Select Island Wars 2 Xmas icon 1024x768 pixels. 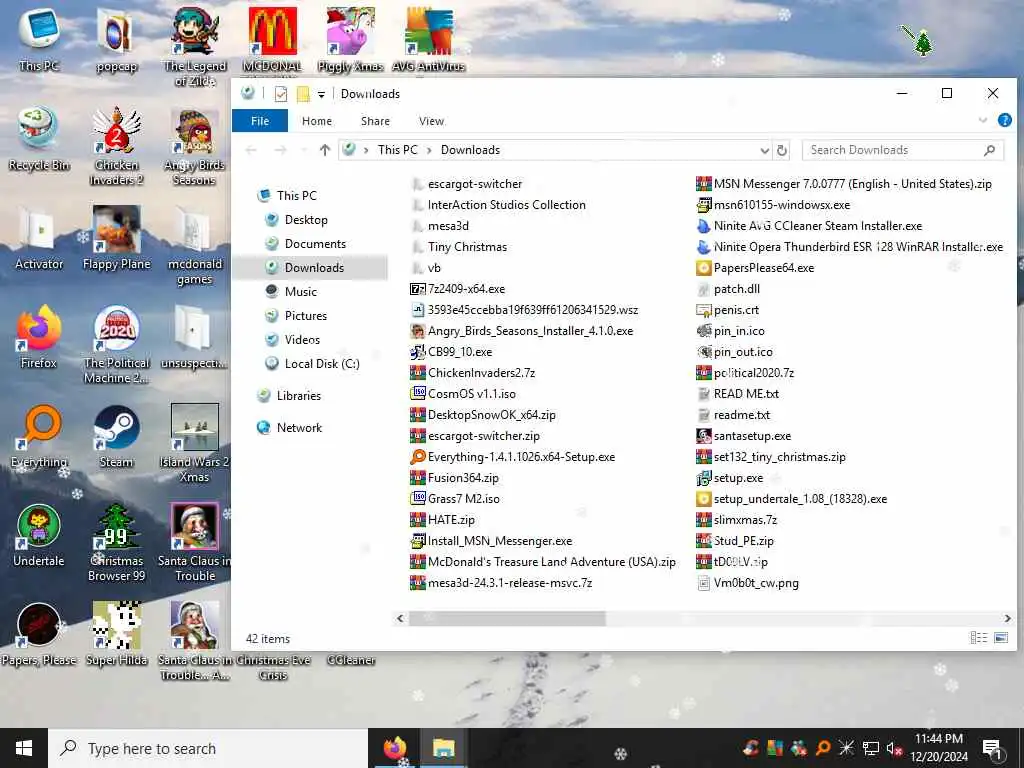pos(195,443)
